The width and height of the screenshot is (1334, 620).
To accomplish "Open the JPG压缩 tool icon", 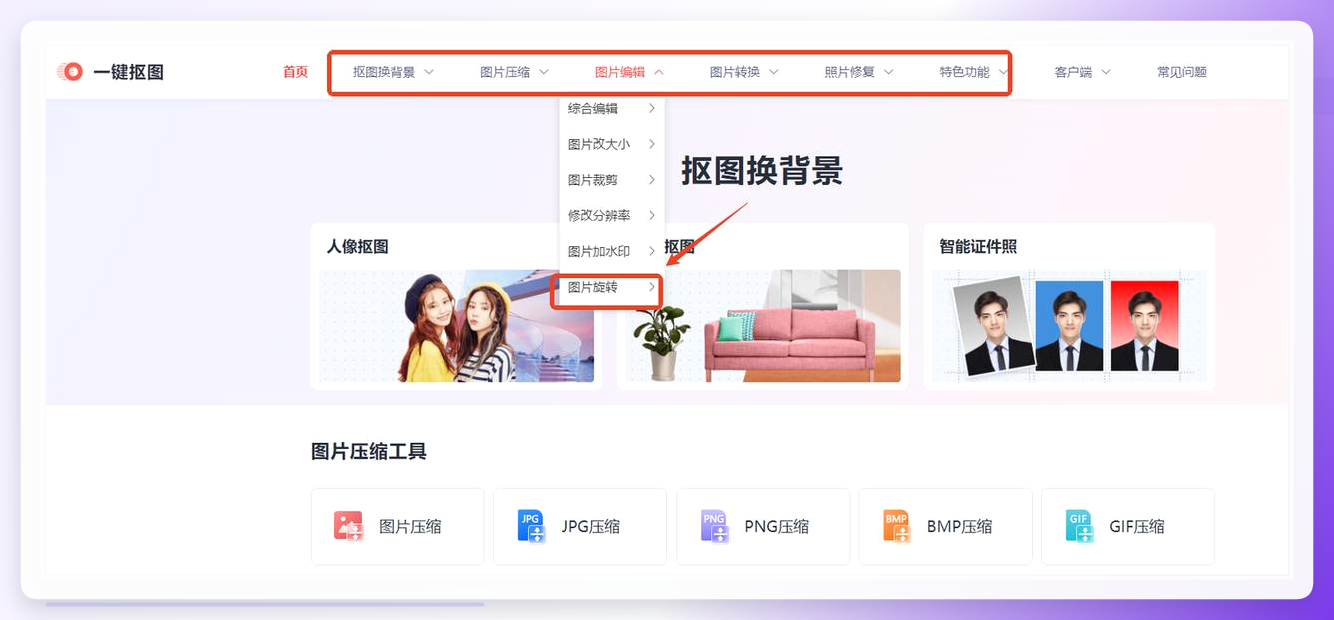I will [x=531, y=526].
